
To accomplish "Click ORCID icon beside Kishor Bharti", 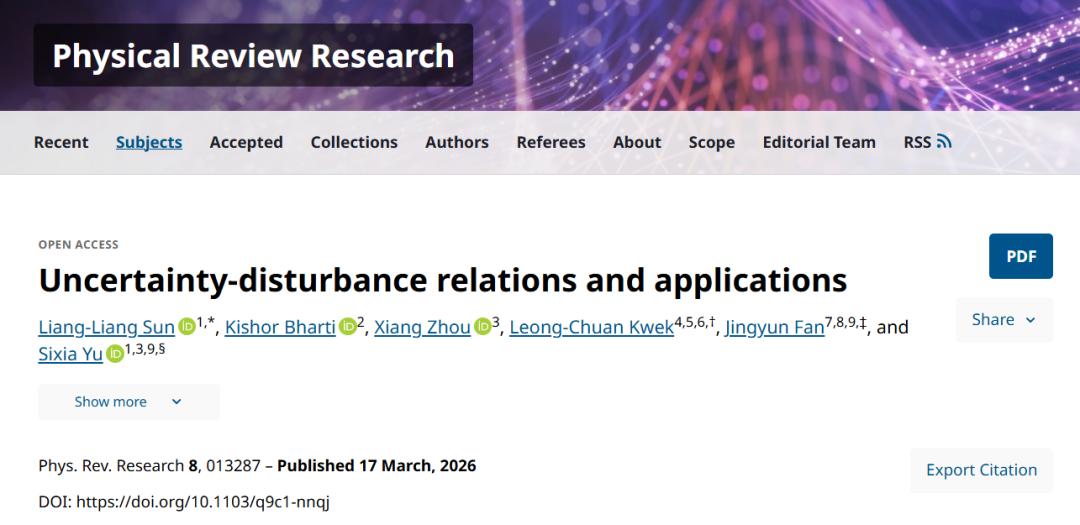I will point(348,327).
